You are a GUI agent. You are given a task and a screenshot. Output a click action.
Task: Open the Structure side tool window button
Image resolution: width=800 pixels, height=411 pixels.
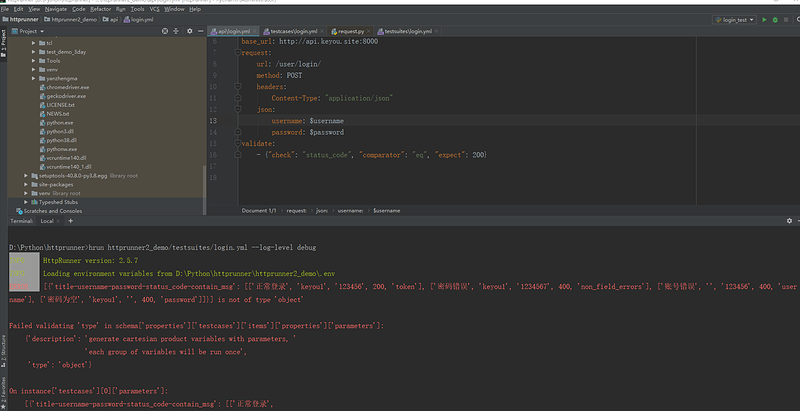3,352
